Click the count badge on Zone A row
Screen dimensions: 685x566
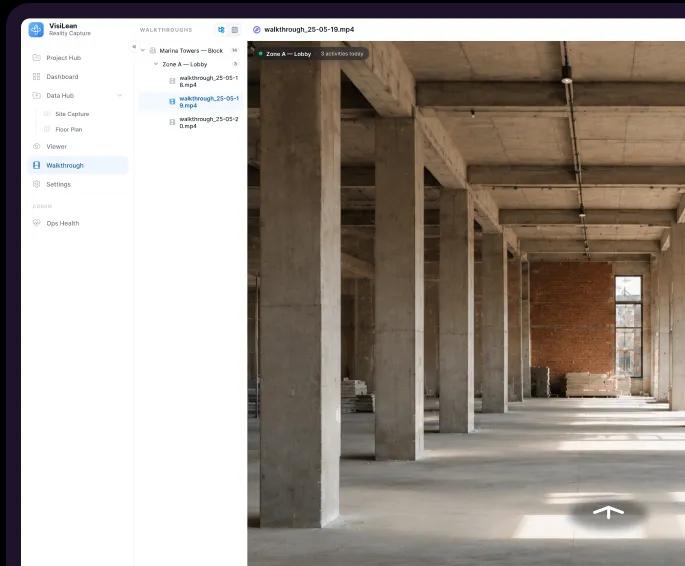(235, 64)
